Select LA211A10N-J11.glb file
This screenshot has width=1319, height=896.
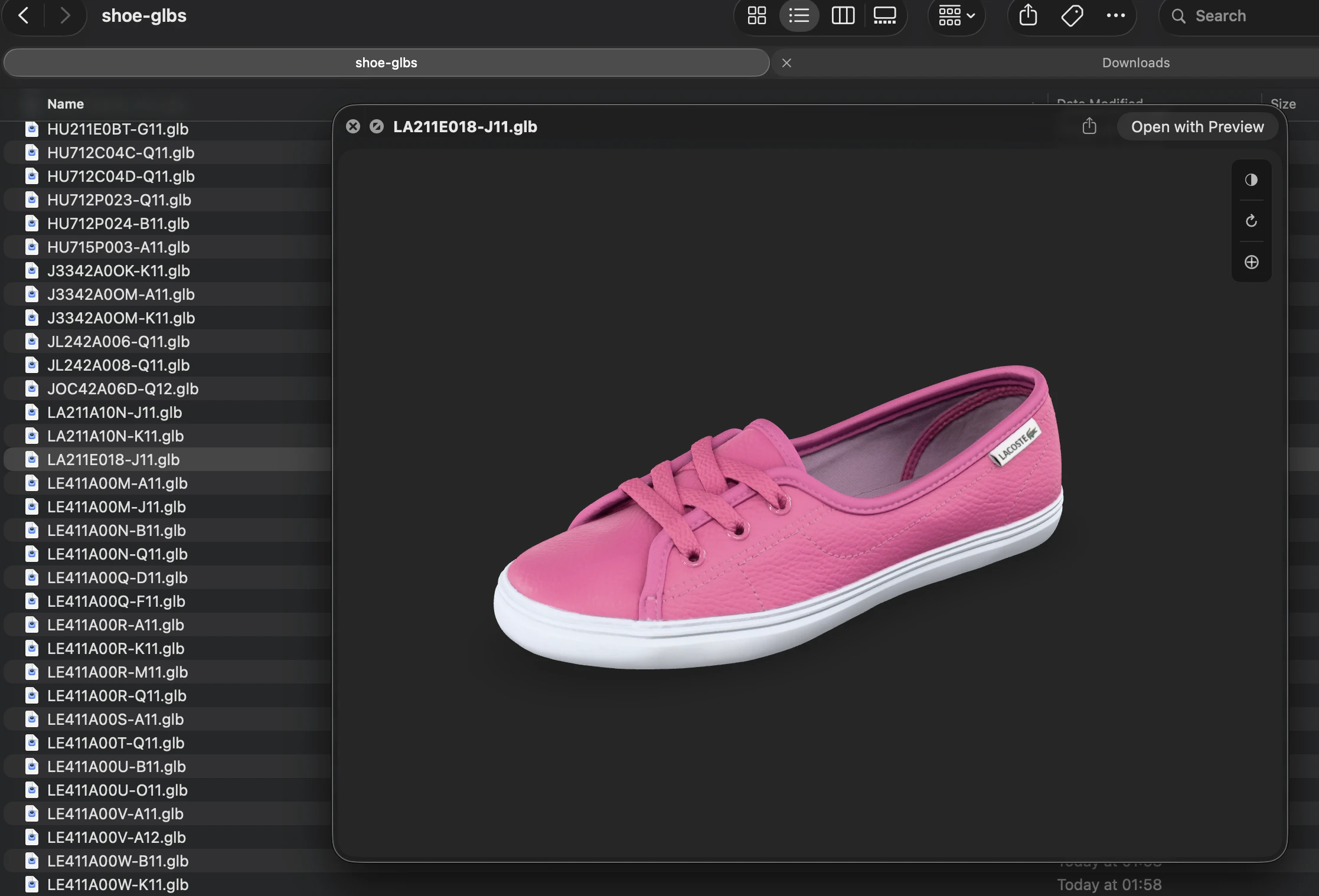pos(114,412)
